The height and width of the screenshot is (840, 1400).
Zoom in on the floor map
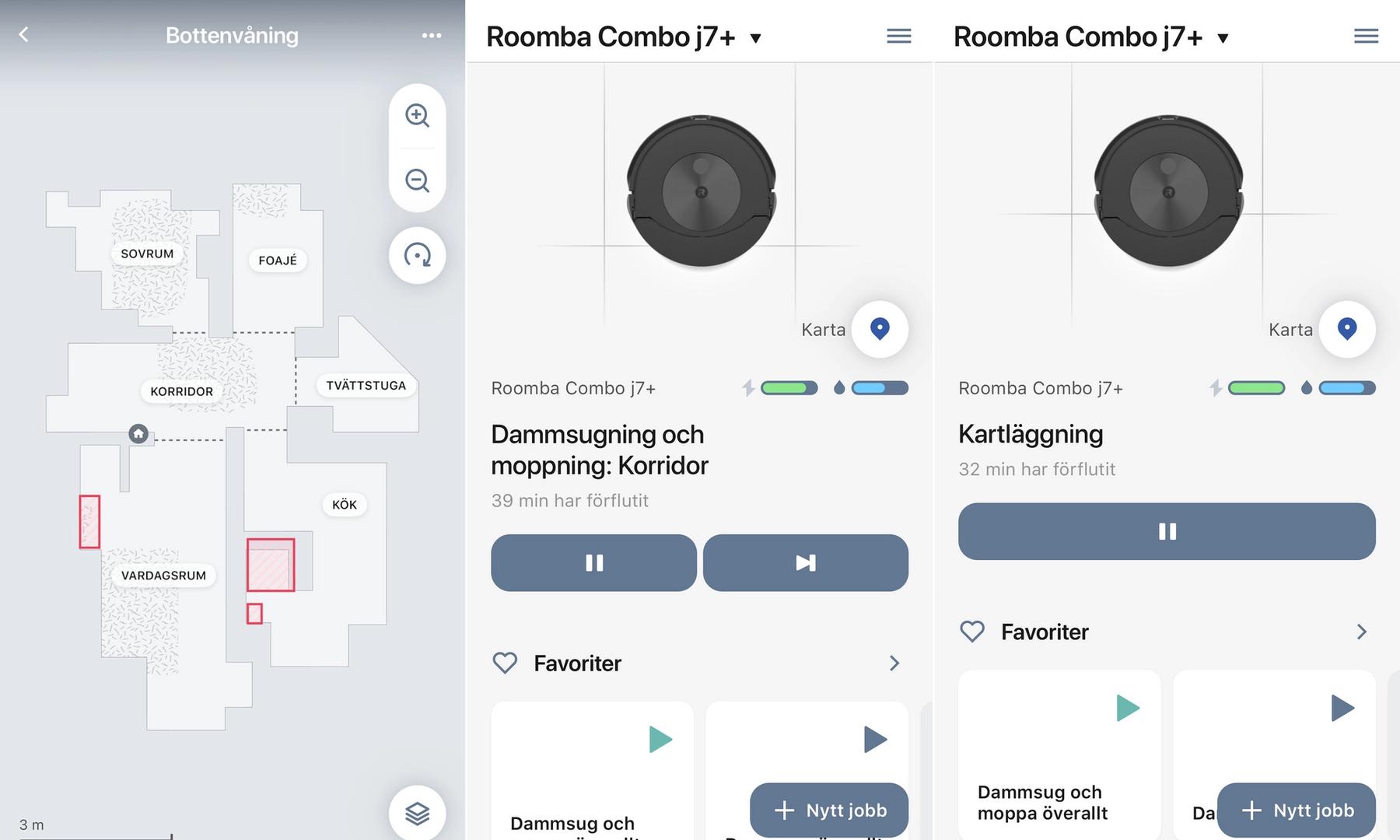point(418,115)
